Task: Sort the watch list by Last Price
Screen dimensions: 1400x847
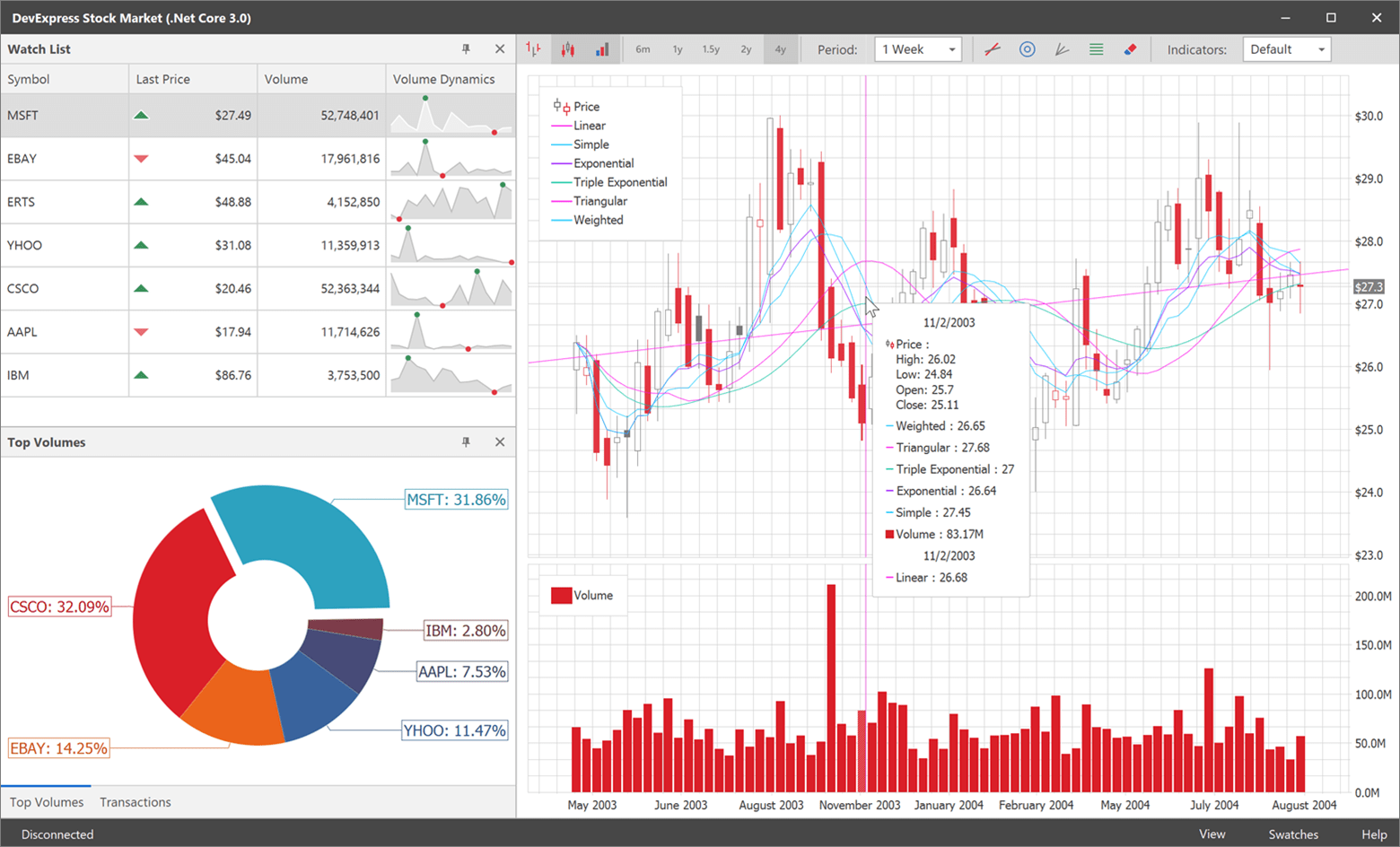Action: coord(193,79)
